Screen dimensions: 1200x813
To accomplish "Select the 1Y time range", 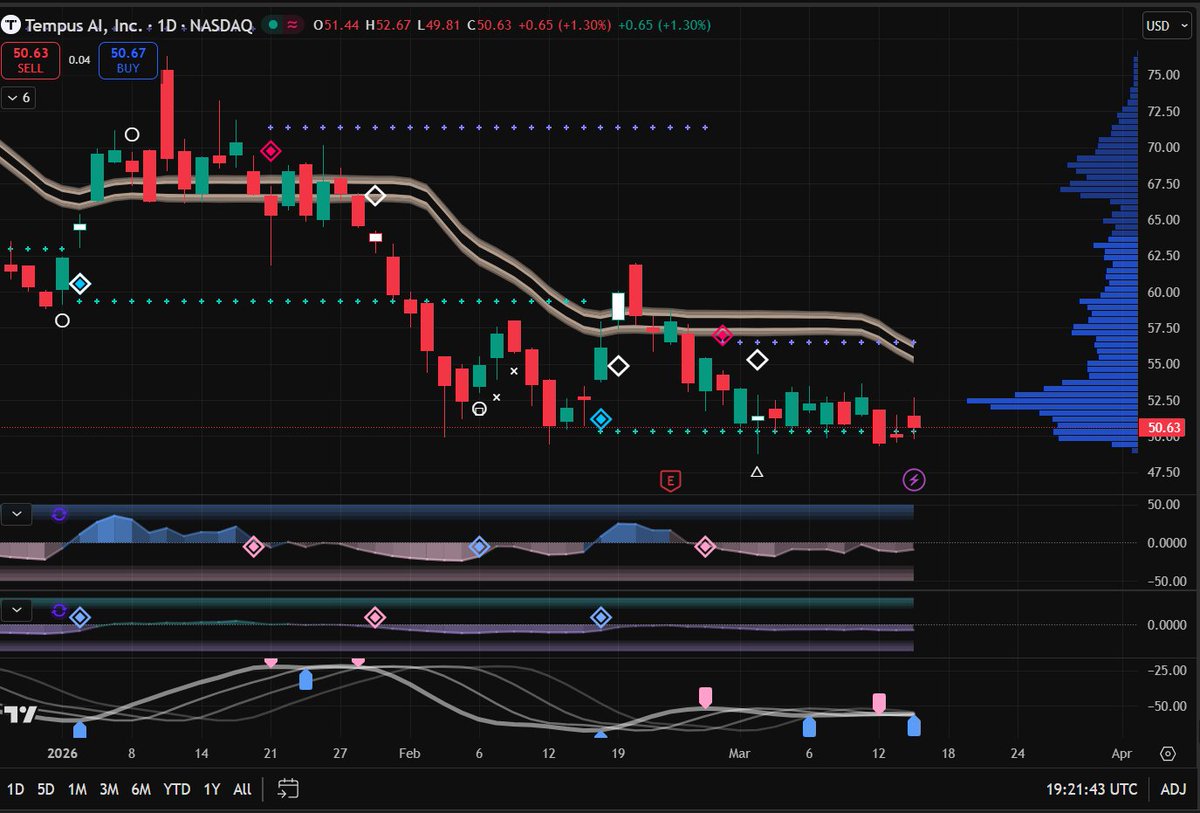I will (212, 789).
